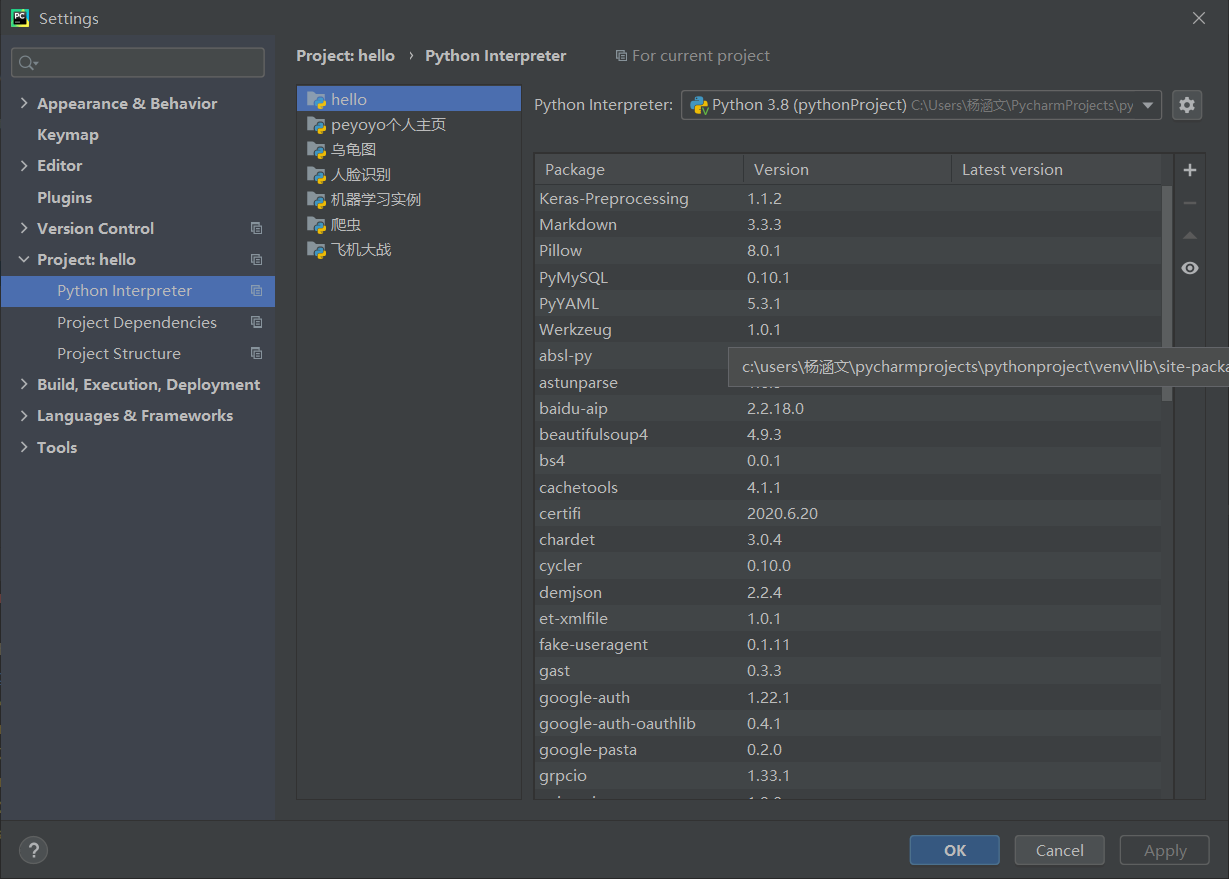Focus the settings search field
This screenshot has width=1229, height=879.
coord(138,62)
